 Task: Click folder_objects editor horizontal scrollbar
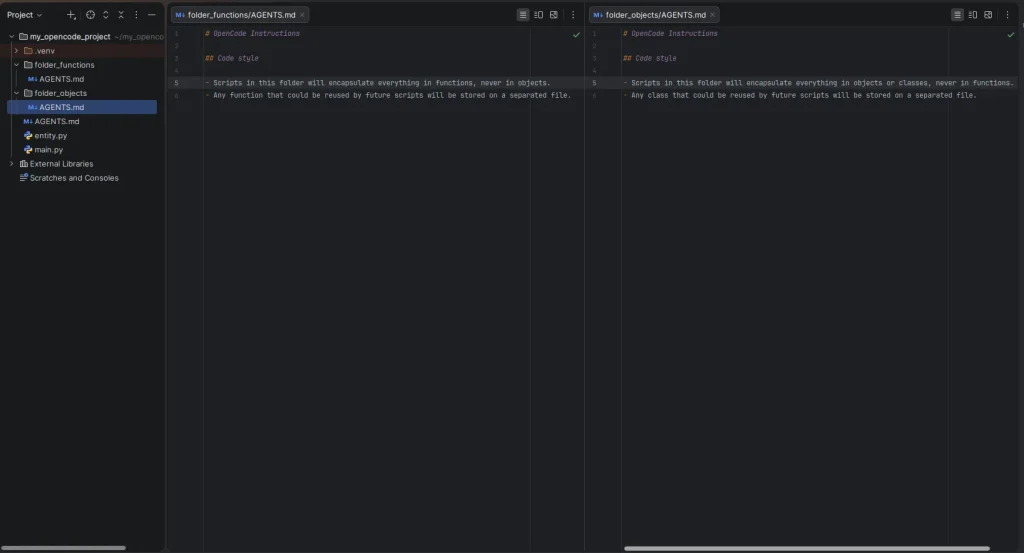[x=807, y=548]
